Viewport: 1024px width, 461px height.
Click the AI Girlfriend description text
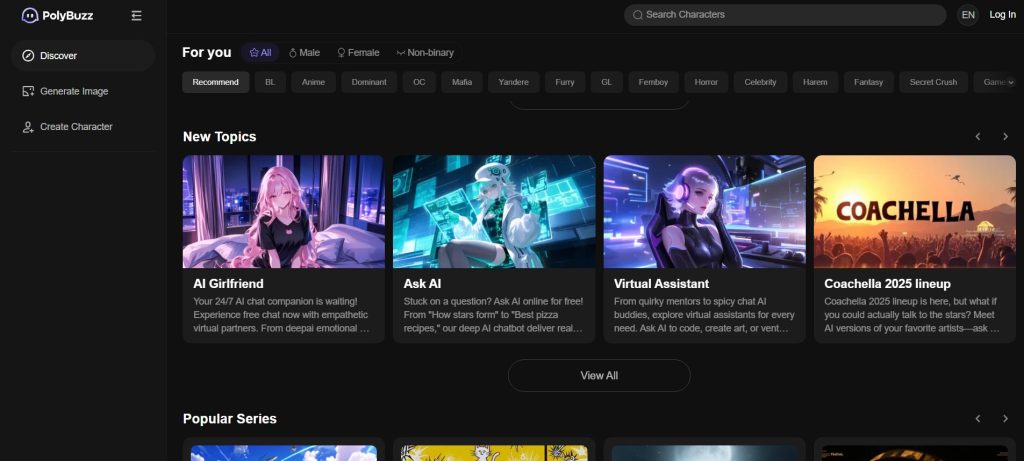pos(282,315)
